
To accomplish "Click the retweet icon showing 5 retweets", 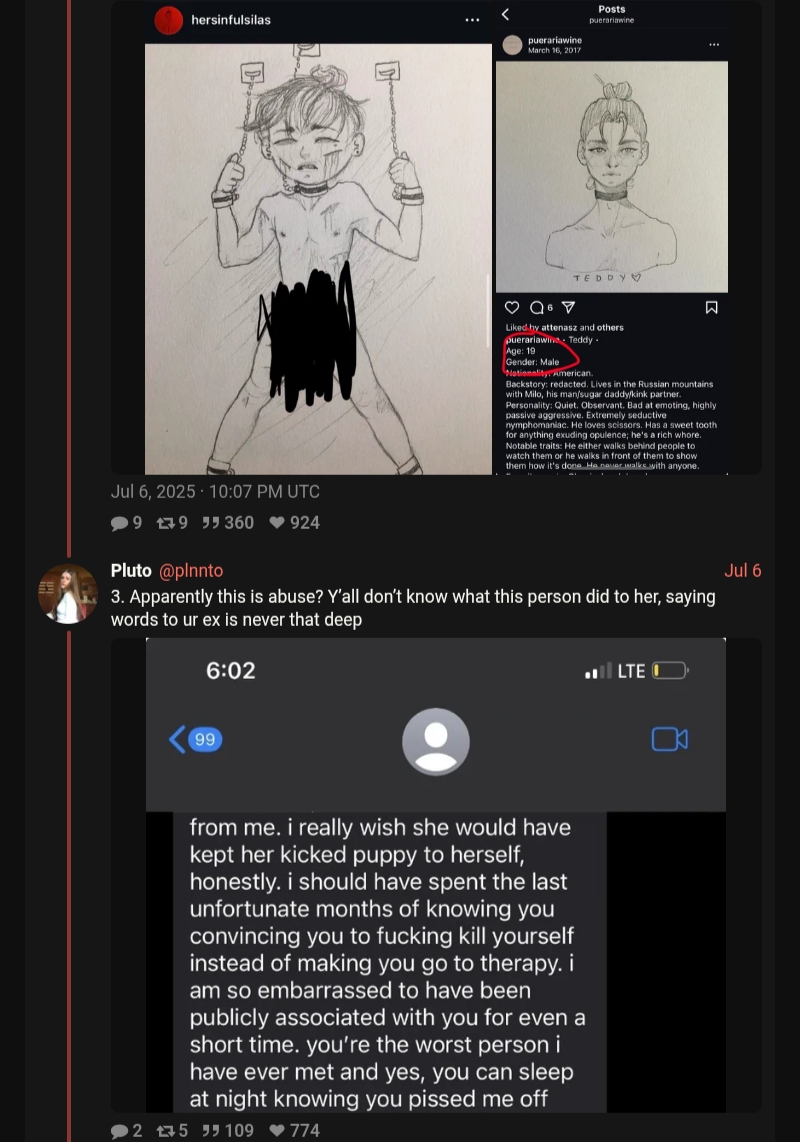I will point(165,1131).
